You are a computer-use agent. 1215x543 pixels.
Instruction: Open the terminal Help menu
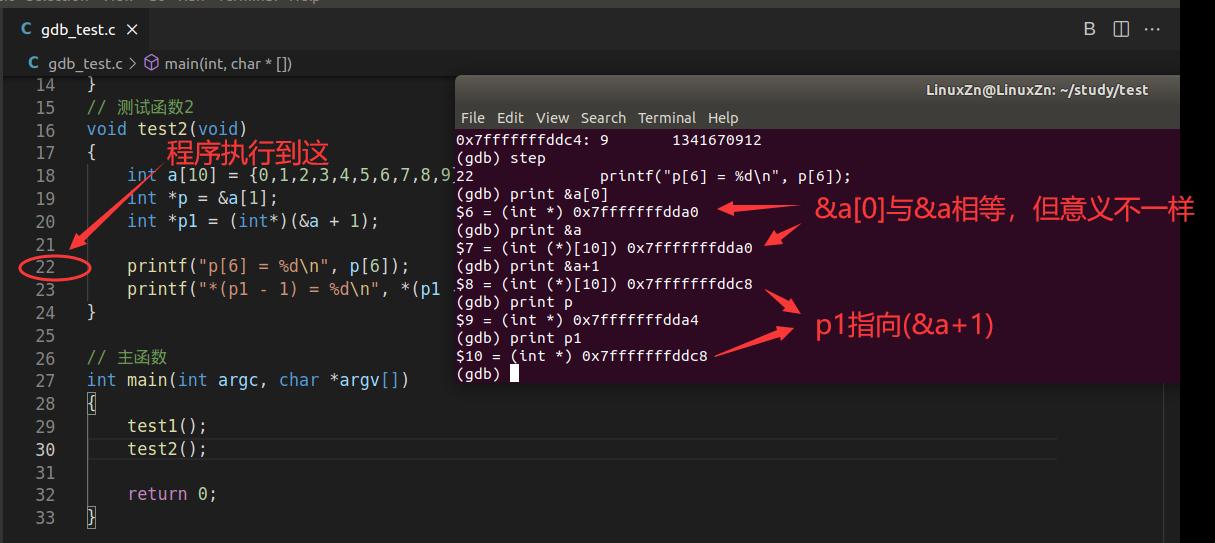pos(723,117)
